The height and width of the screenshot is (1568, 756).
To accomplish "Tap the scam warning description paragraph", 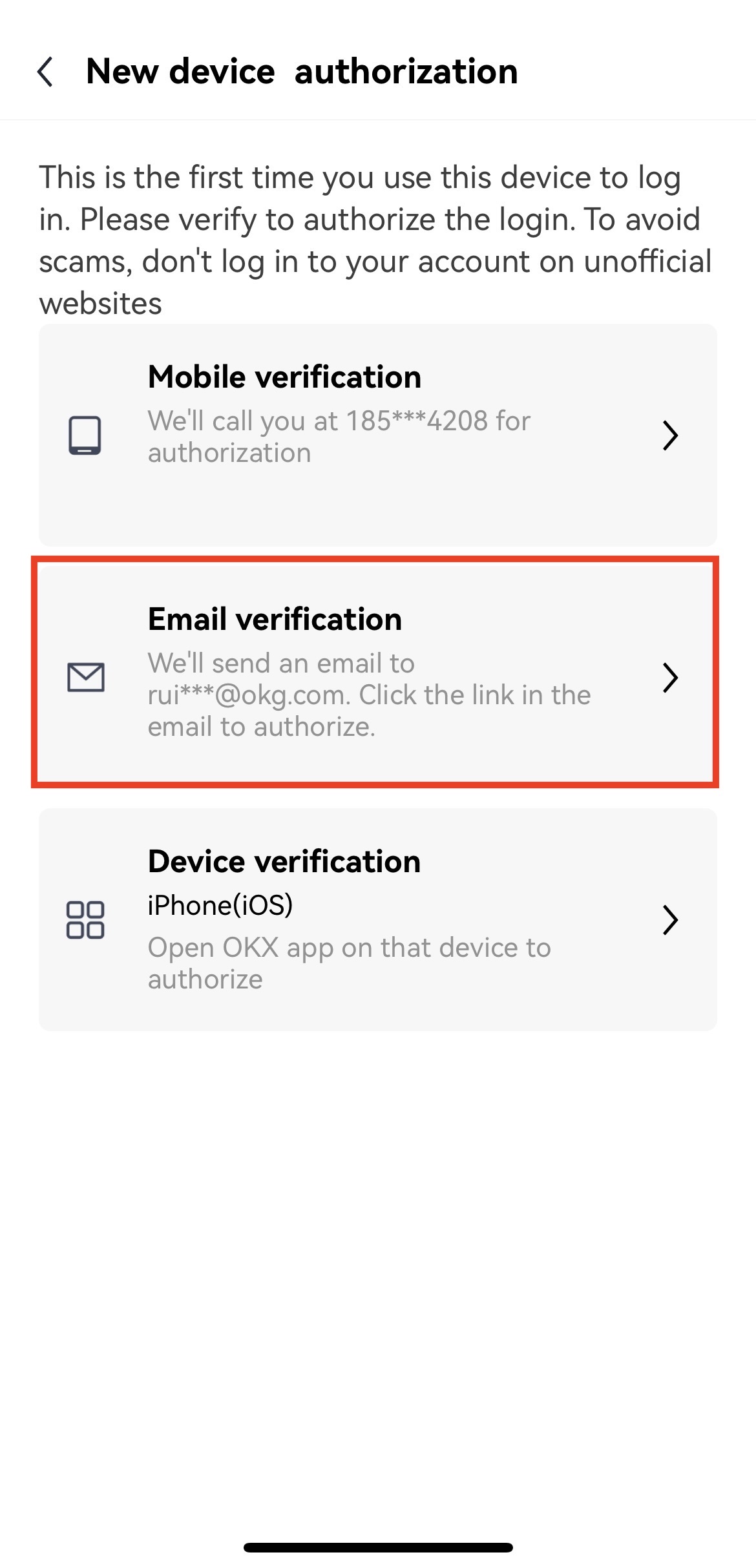I will point(375,240).
